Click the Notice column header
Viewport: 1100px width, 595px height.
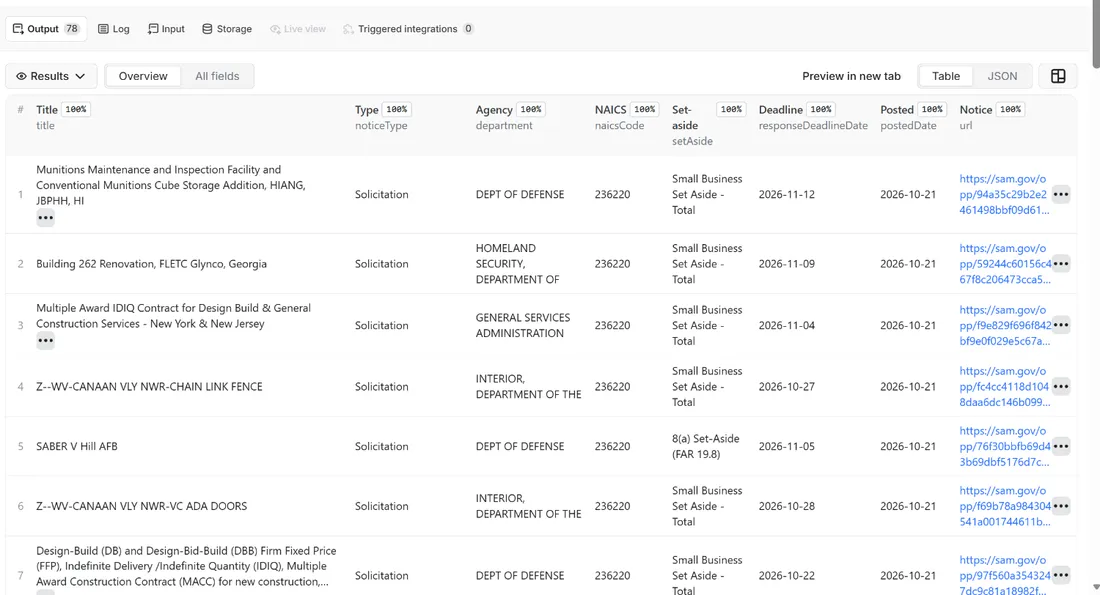[x=975, y=109]
